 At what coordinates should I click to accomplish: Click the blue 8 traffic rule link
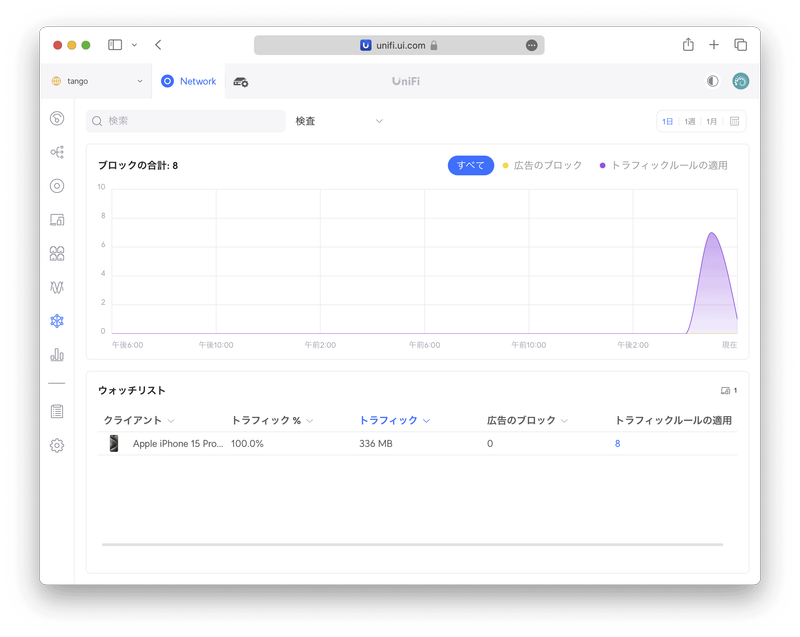[617, 444]
